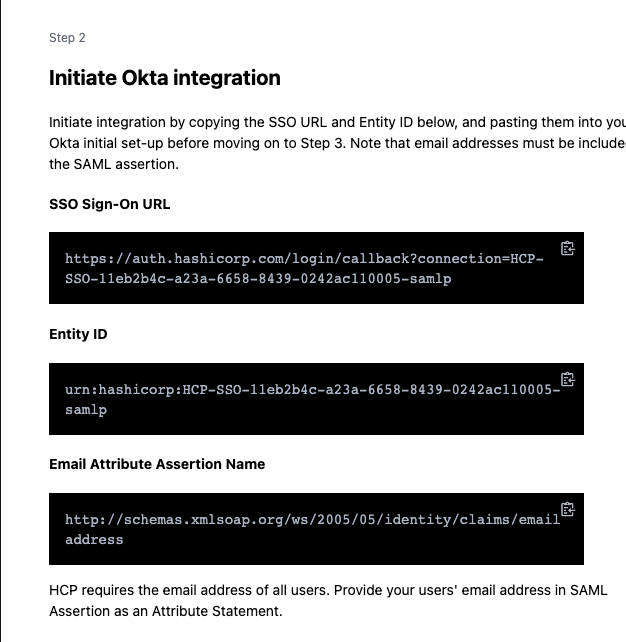
Task: Click the "Step 2" label
Action: [x=67, y=38]
